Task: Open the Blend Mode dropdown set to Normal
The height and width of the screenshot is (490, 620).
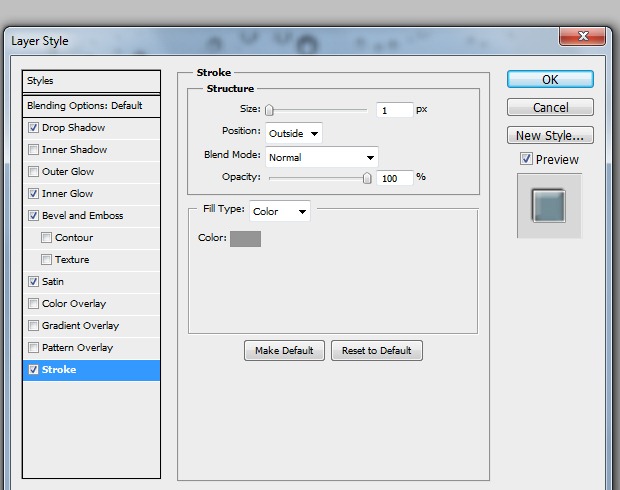Action: pyautogui.click(x=322, y=157)
